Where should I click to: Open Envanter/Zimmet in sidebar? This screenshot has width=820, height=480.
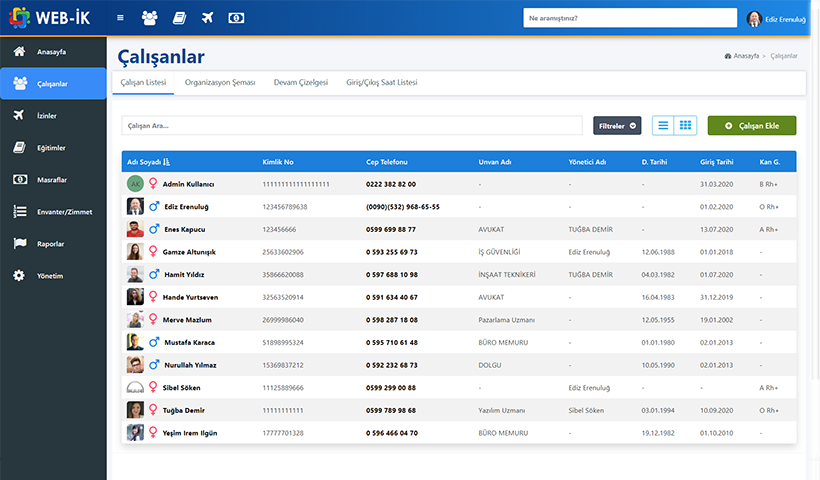pos(53,212)
